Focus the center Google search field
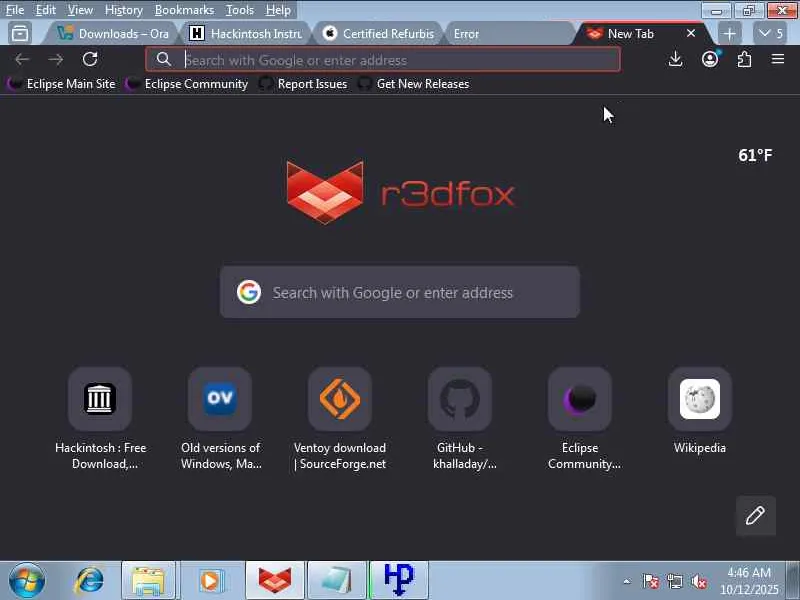This screenshot has height=600, width=800. (399, 292)
